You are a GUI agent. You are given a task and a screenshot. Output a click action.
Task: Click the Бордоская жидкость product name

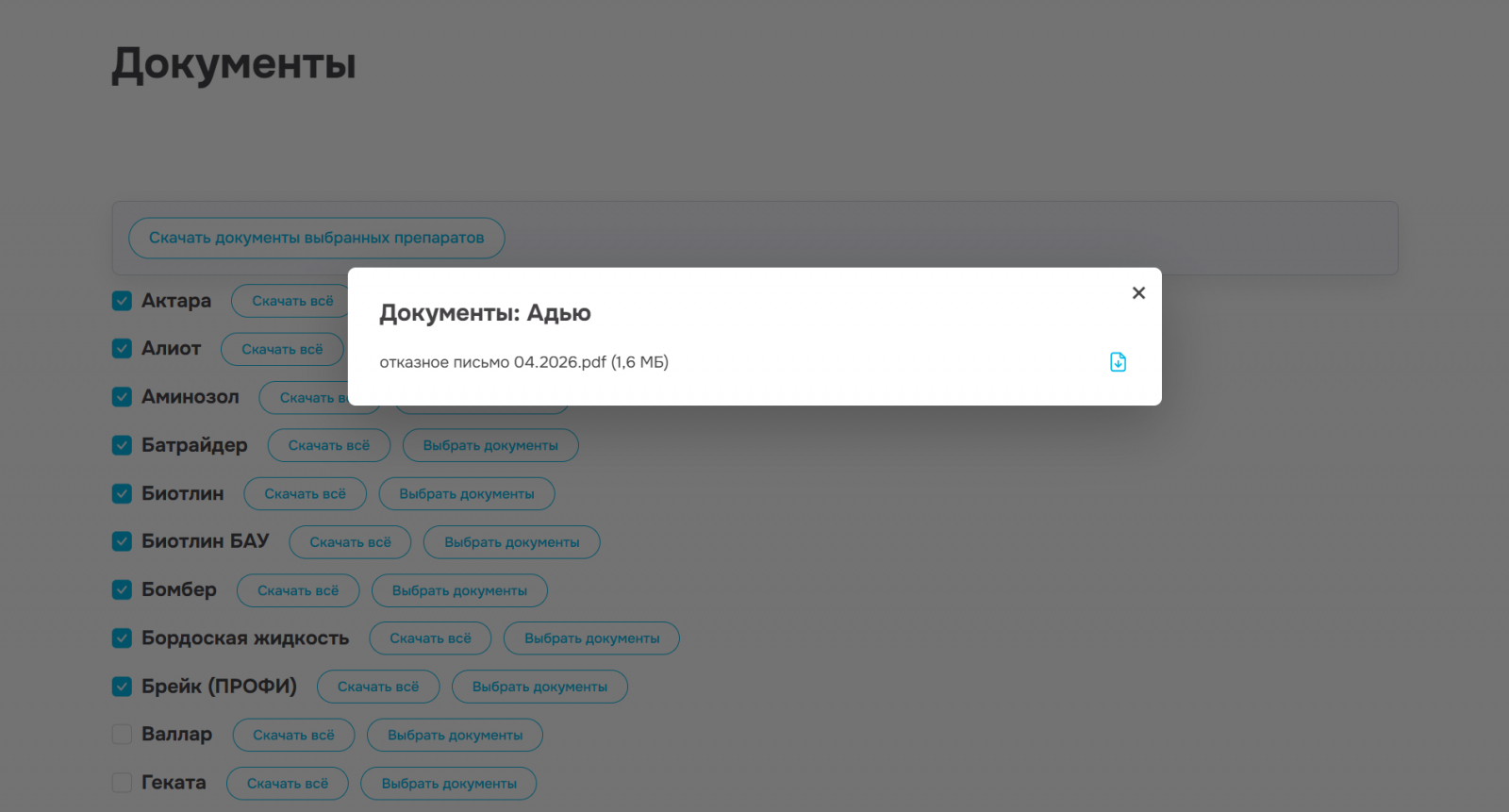coord(245,638)
